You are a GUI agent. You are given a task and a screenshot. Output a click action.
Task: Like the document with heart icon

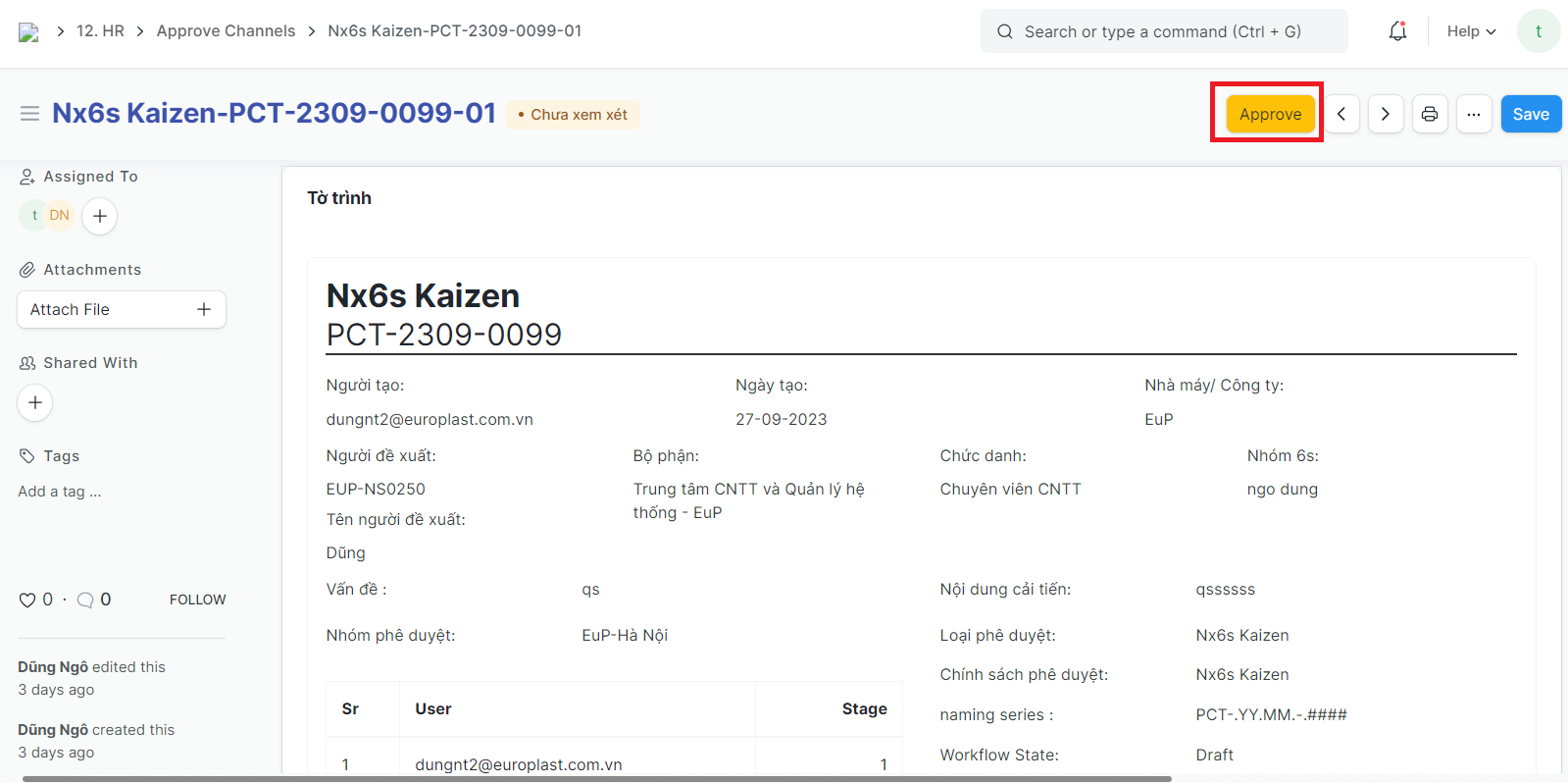point(27,600)
